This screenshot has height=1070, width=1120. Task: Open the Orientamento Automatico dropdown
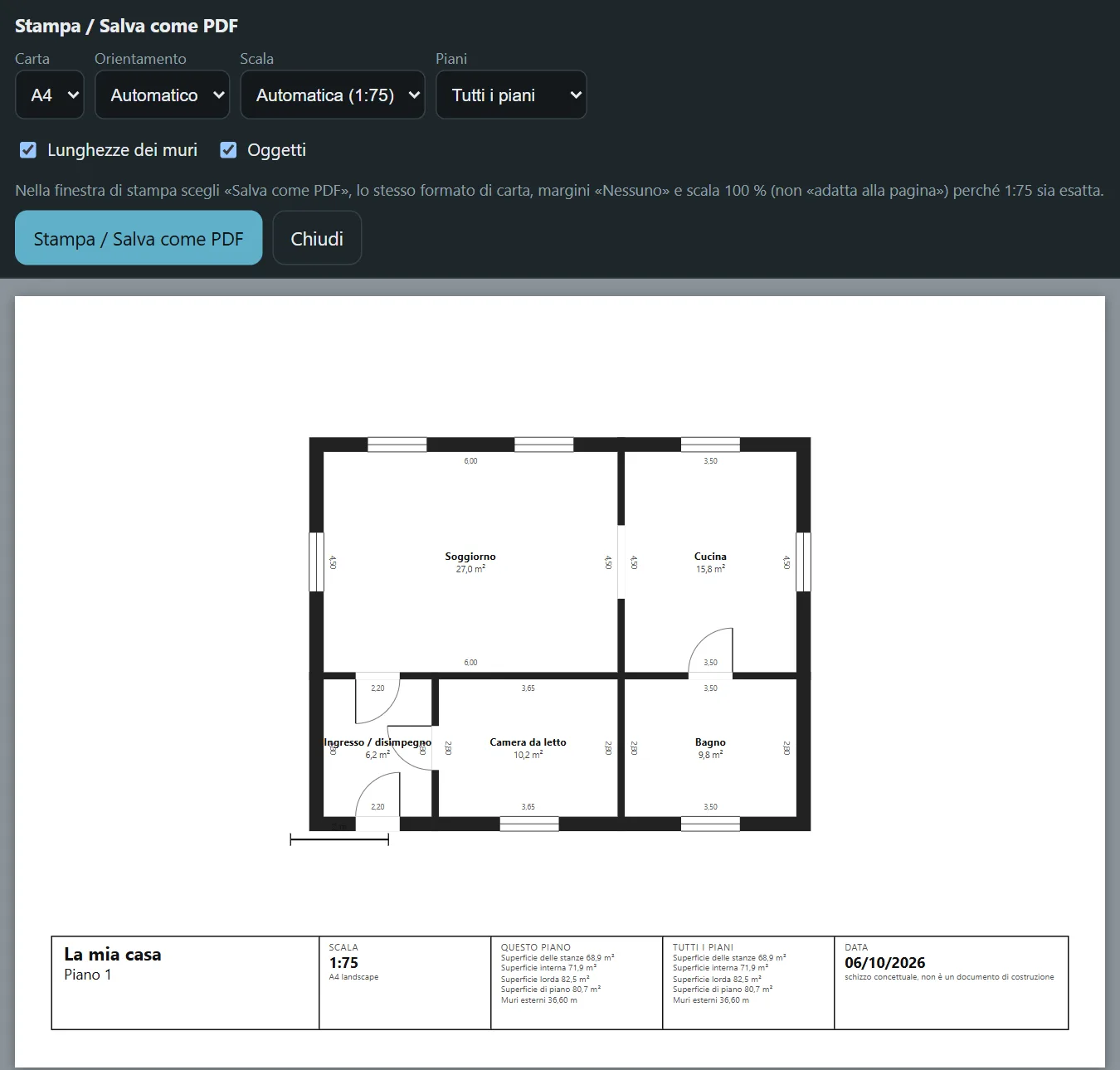pos(163,95)
